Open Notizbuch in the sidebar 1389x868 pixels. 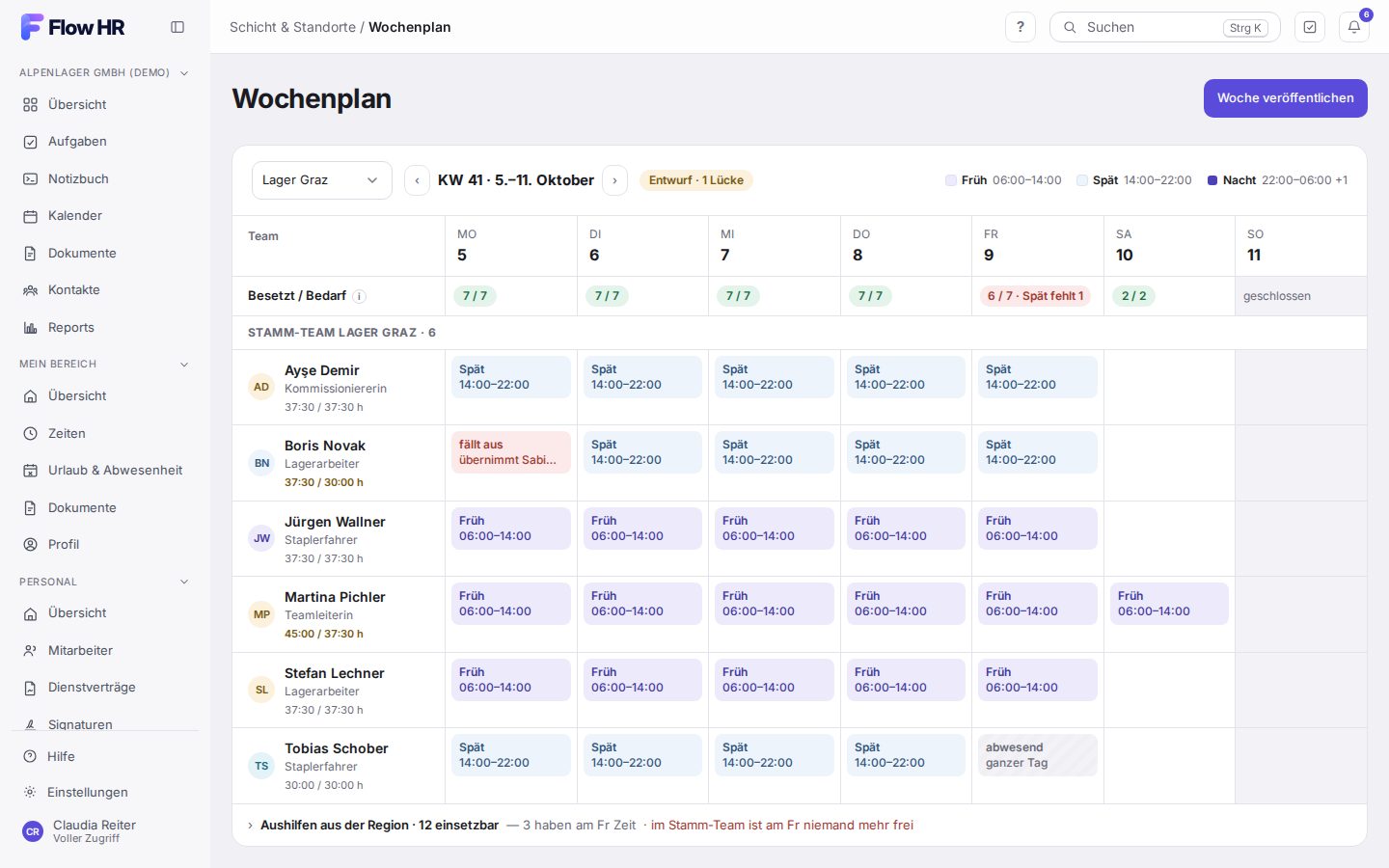[x=105, y=178]
